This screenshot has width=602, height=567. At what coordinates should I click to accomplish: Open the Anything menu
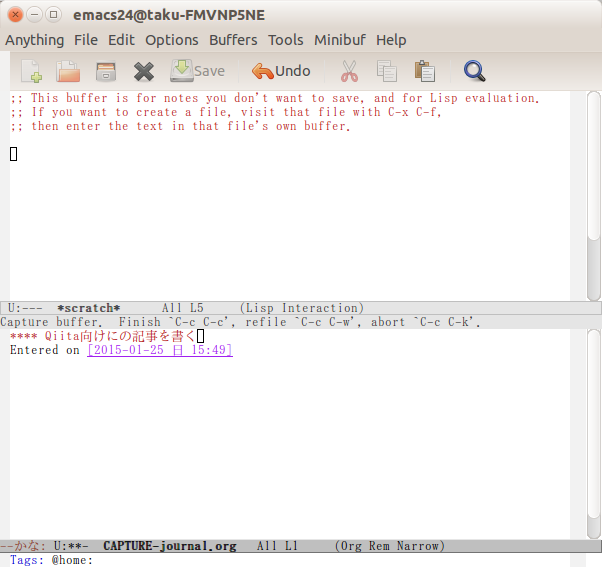pyautogui.click(x=35, y=40)
